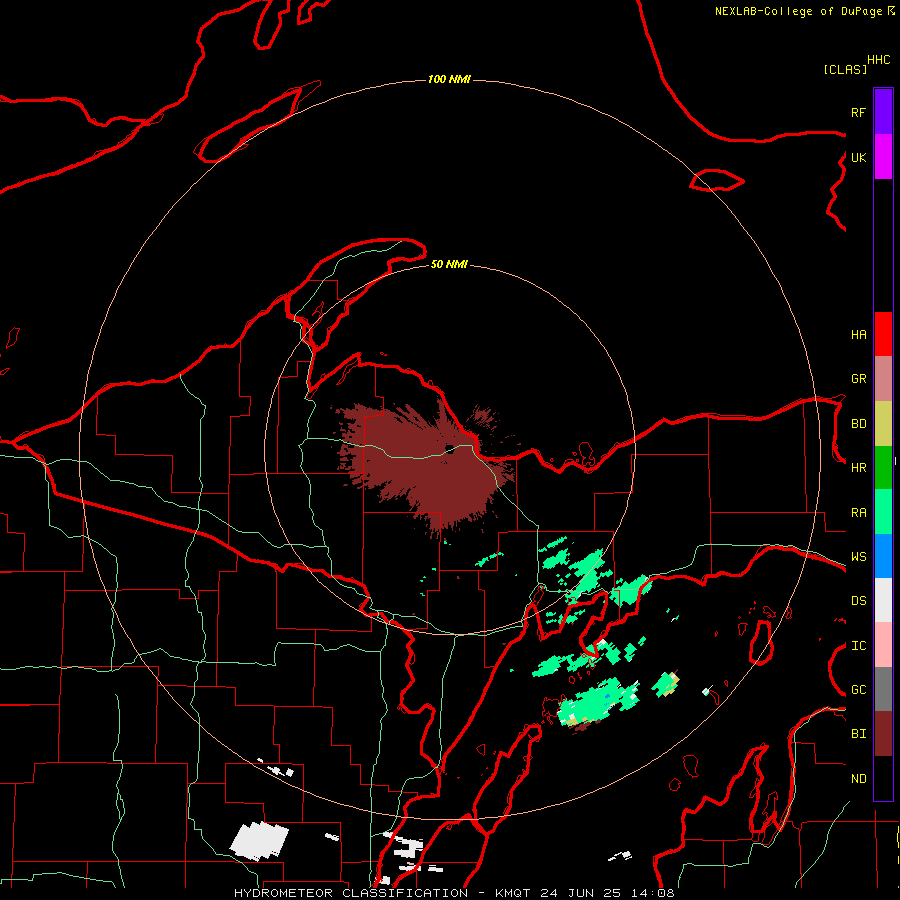Click the 24 JUN 25 date stamp
This screenshot has width=900, height=900.
[x=580, y=893]
